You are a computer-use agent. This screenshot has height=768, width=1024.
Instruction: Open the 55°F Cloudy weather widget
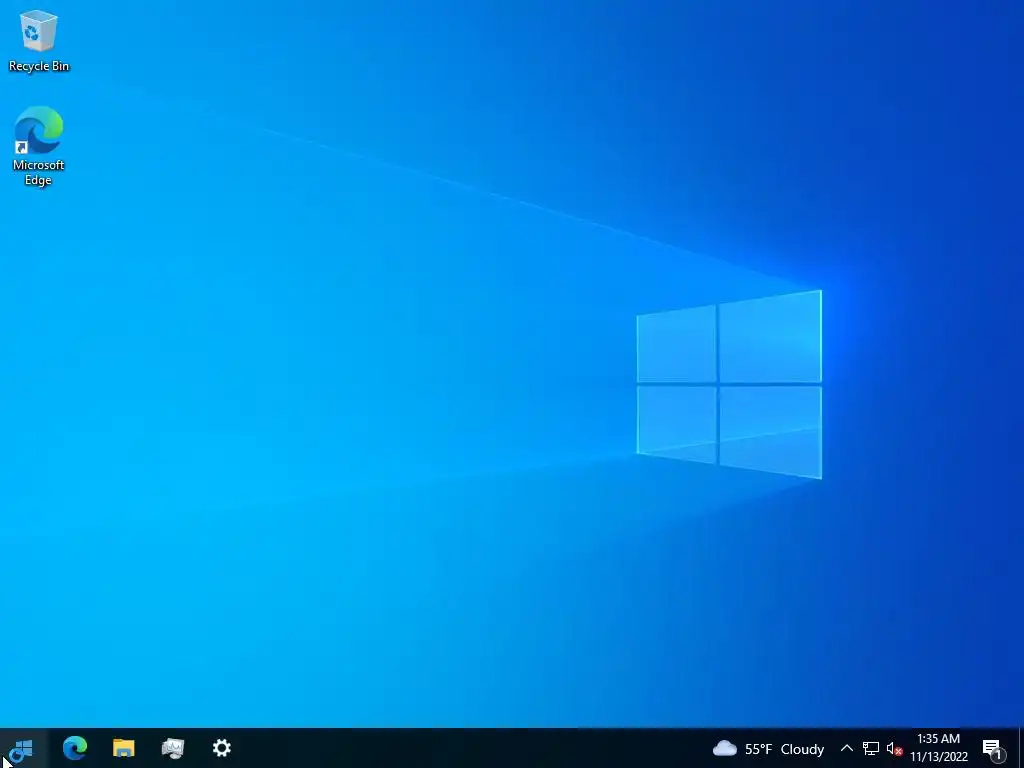tap(768, 748)
